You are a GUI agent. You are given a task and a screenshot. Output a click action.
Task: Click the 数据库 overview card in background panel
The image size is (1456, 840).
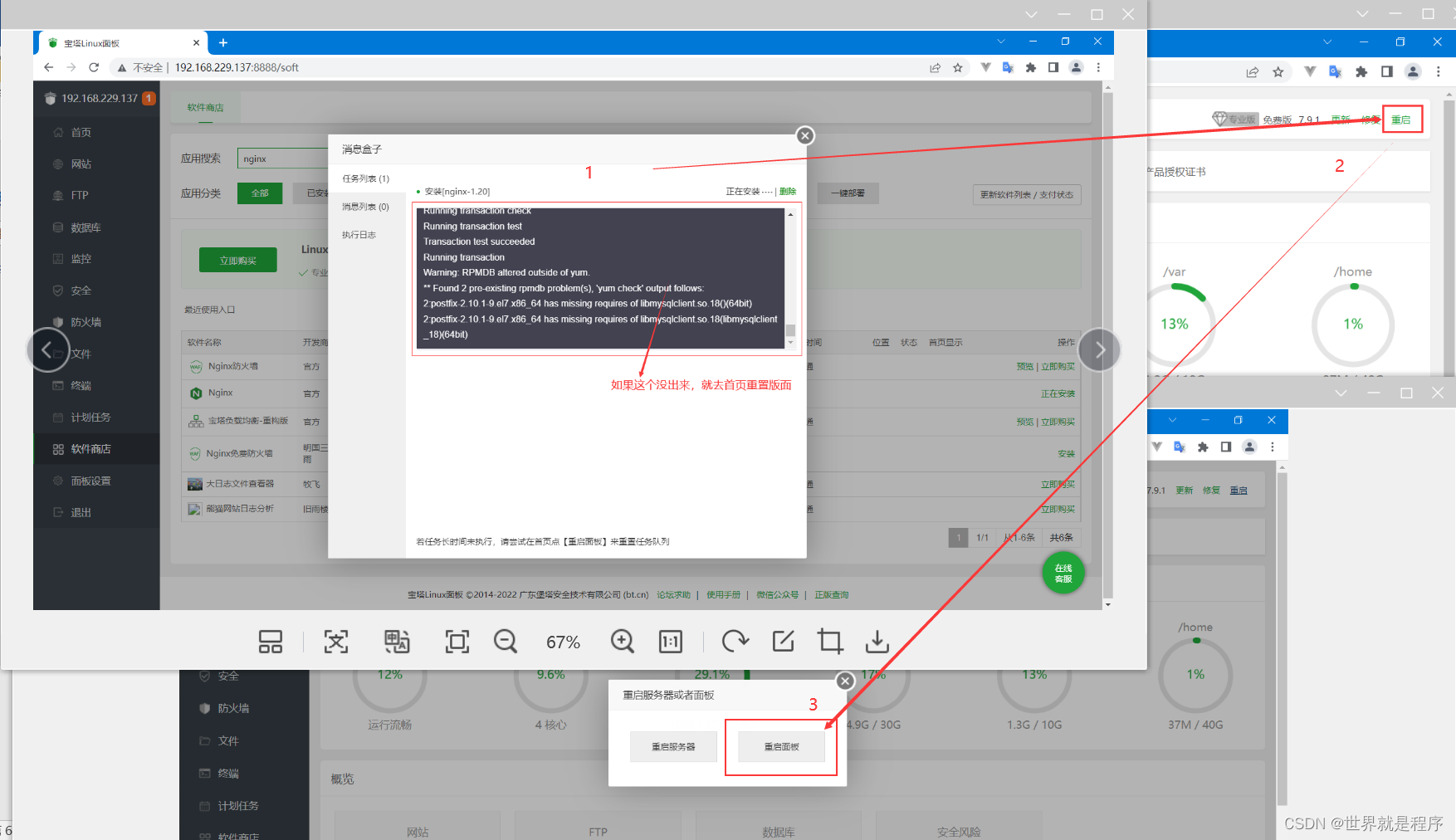(779, 827)
